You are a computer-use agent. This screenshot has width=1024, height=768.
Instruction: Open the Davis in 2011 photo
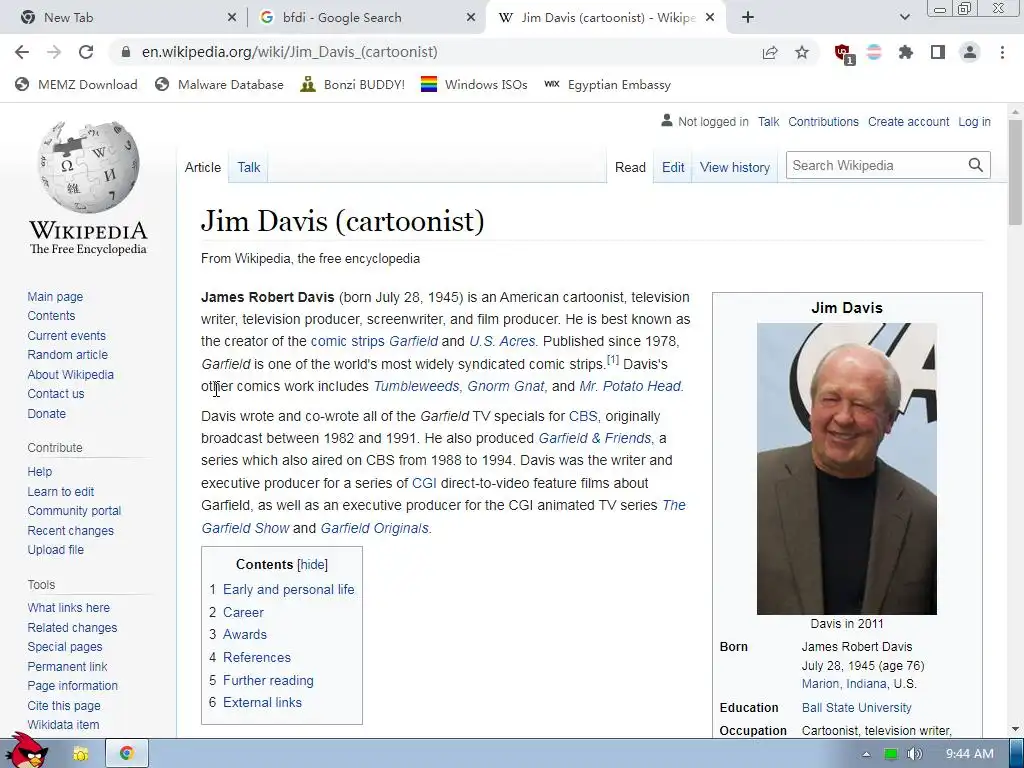pyautogui.click(x=846, y=469)
